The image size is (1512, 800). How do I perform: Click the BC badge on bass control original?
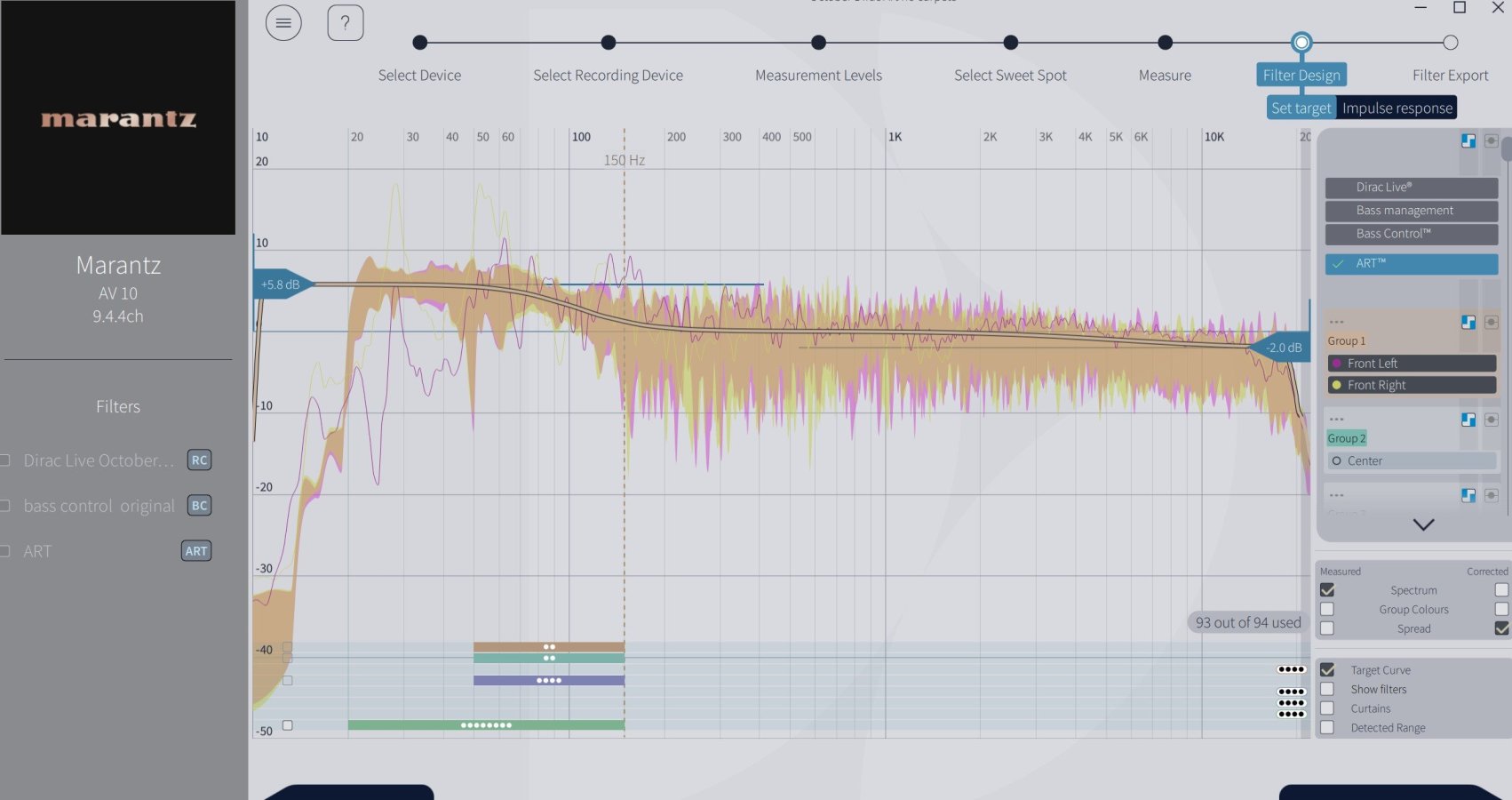199,506
